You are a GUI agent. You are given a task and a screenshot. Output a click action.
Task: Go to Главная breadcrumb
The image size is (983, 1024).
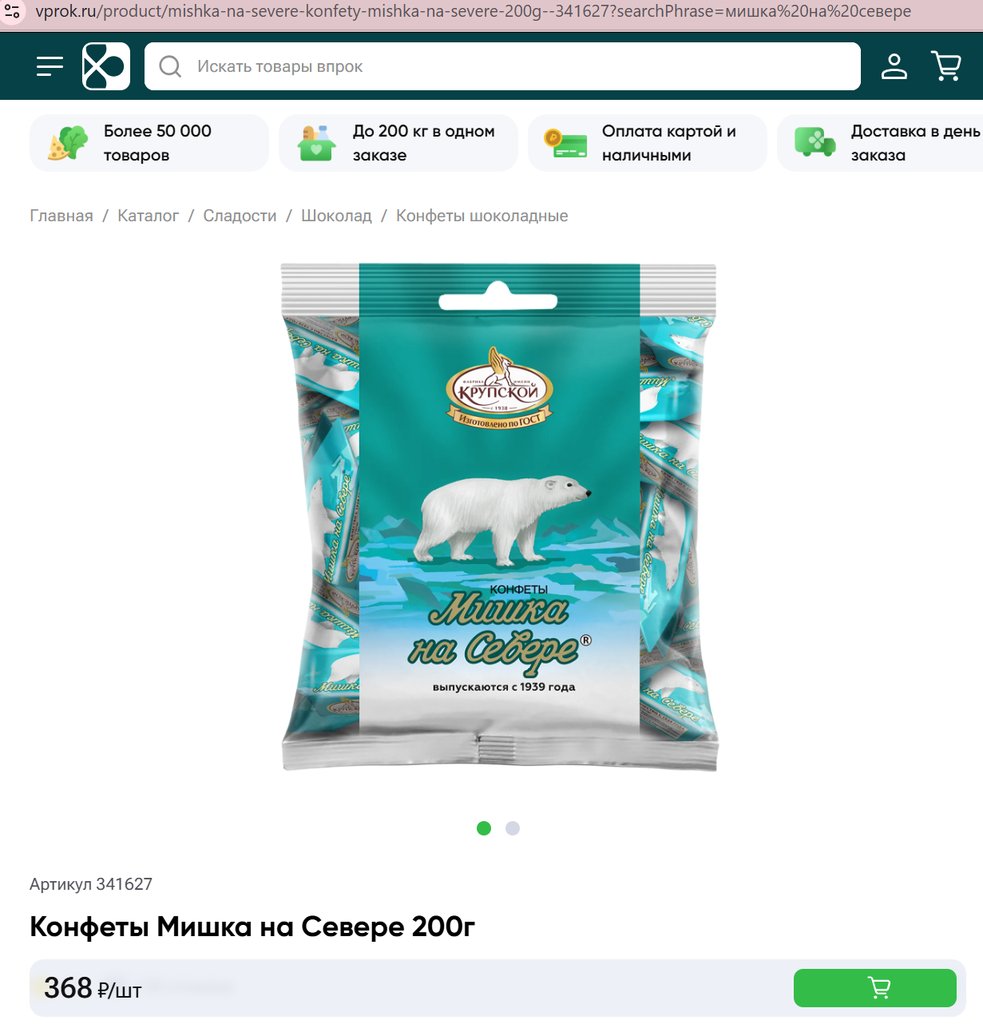click(x=61, y=216)
